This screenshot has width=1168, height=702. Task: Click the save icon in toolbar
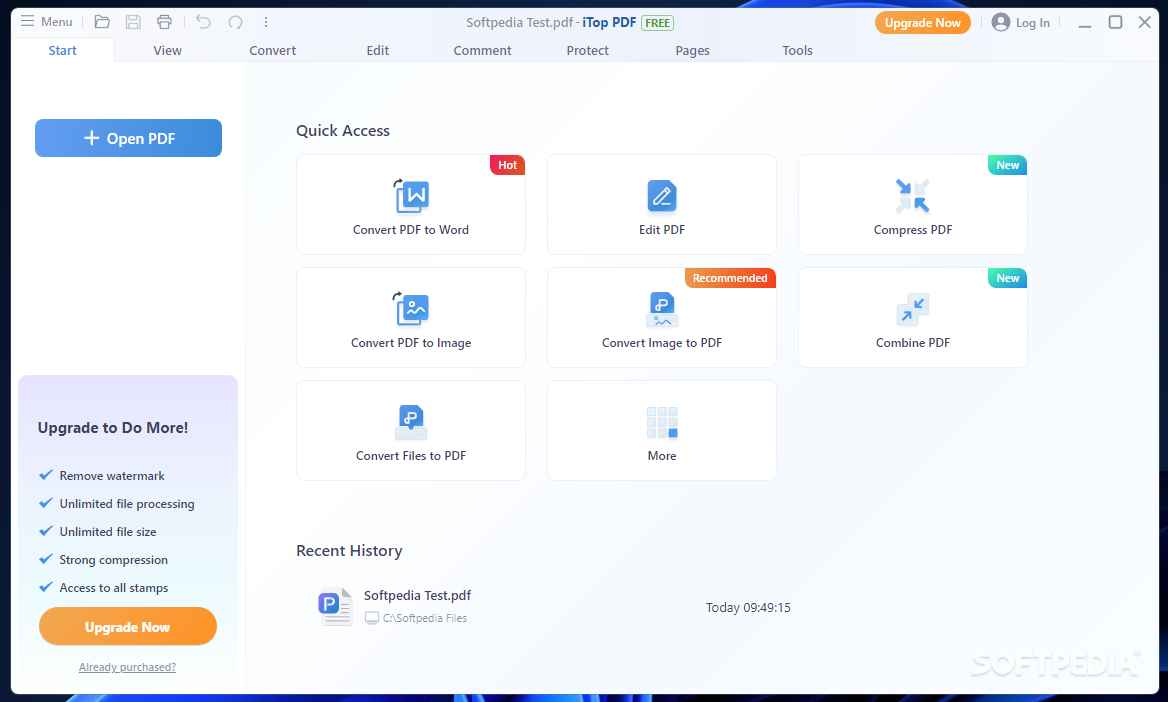133,22
